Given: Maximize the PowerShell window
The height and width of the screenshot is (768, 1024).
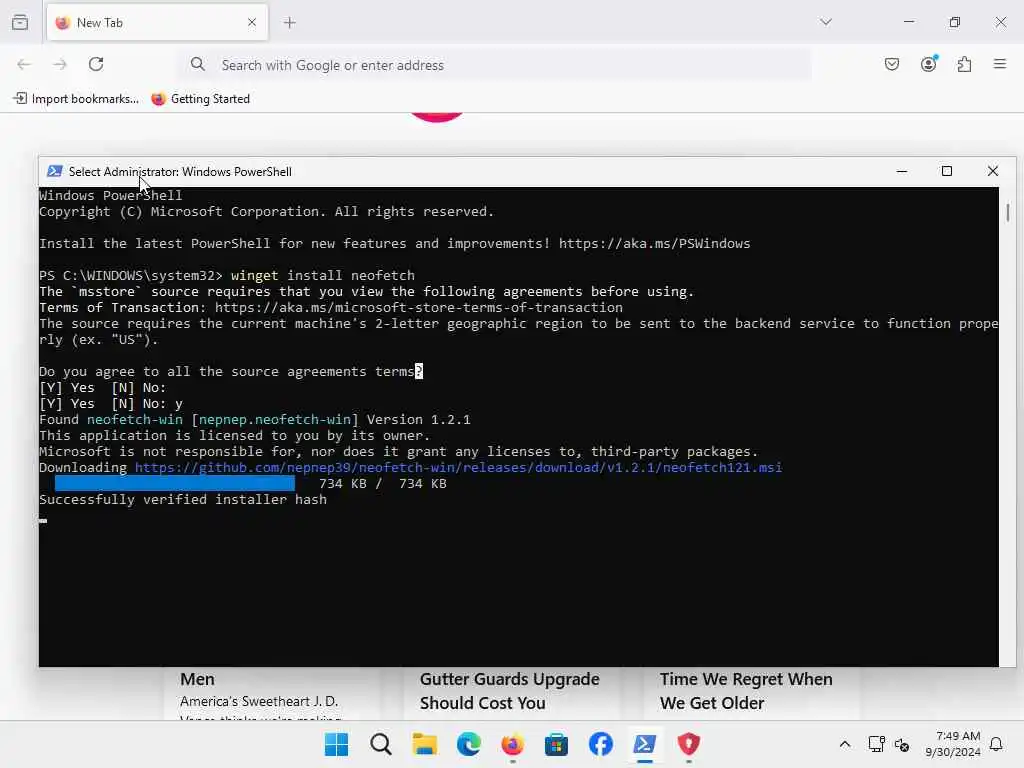Looking at the screenshot, I should click(x=947, y=171).
